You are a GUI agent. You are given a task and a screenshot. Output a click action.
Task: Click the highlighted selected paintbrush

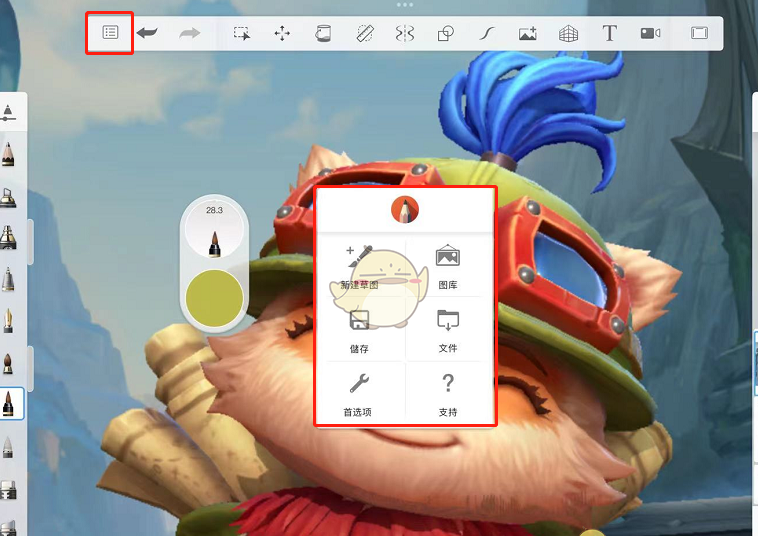tap(10, 403)
